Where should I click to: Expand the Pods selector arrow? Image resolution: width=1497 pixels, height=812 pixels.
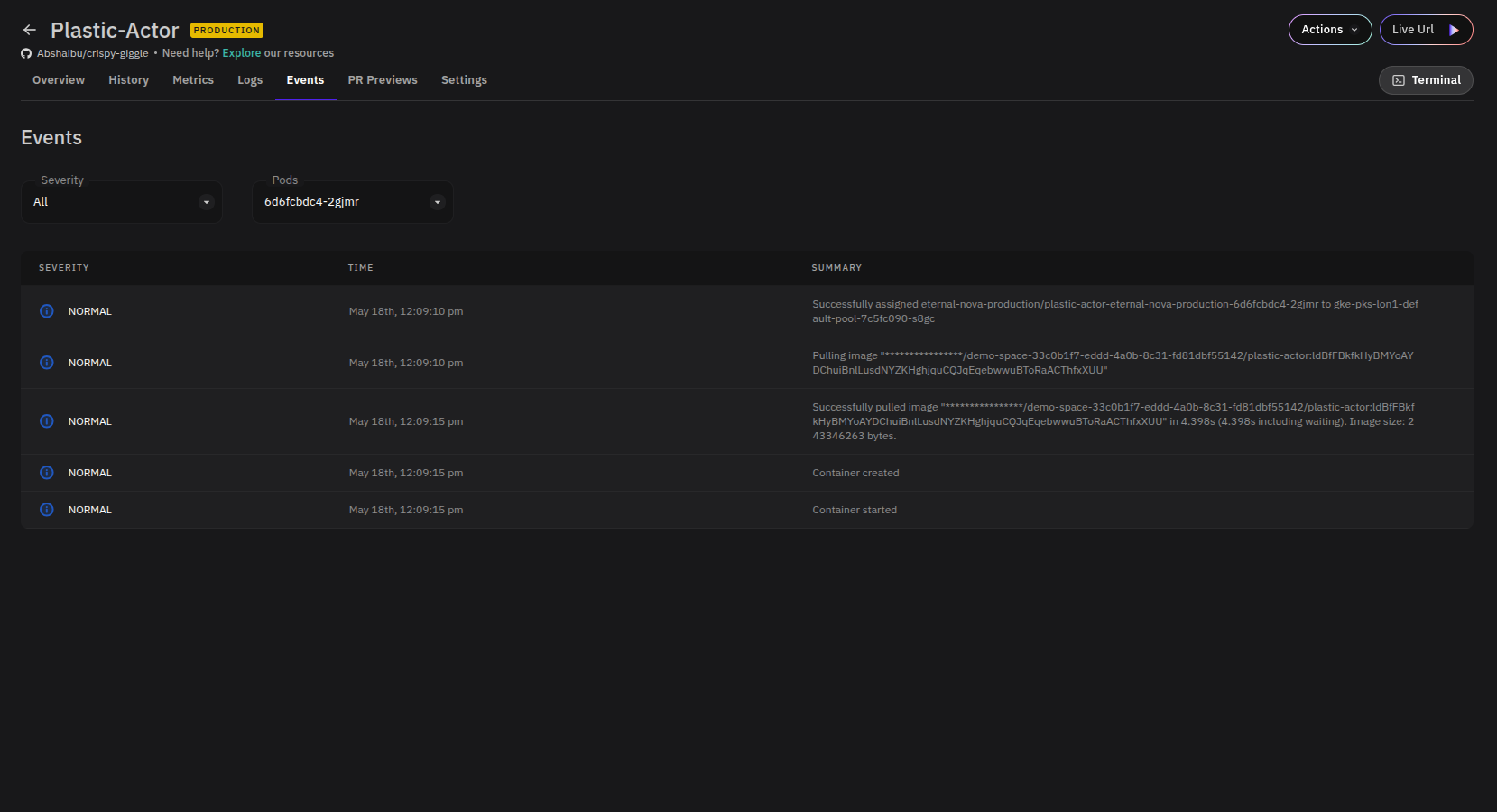pos(438,202)
